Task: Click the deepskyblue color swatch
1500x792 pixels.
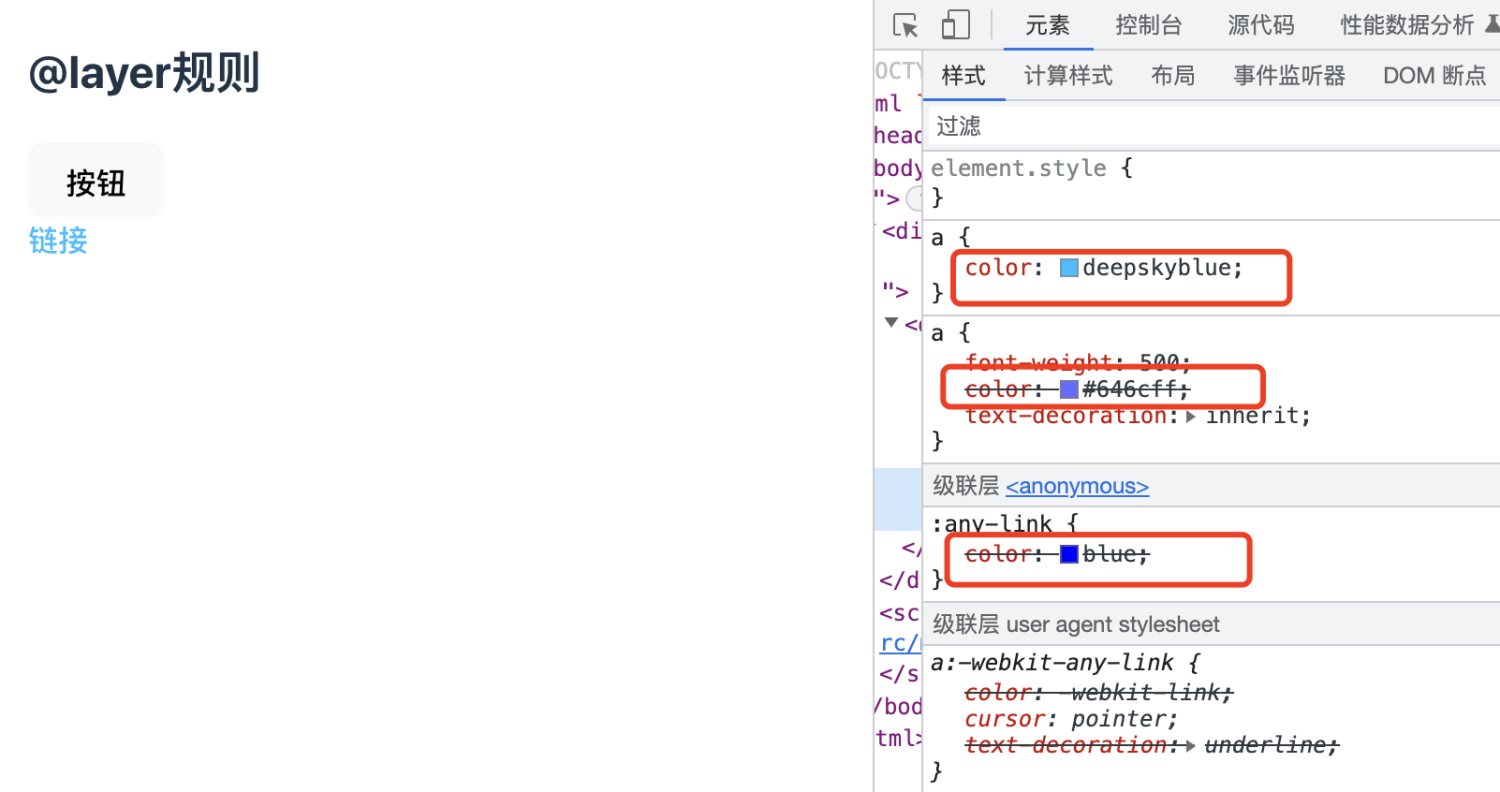Action: pyautogui.click(x=1069, y=268)
